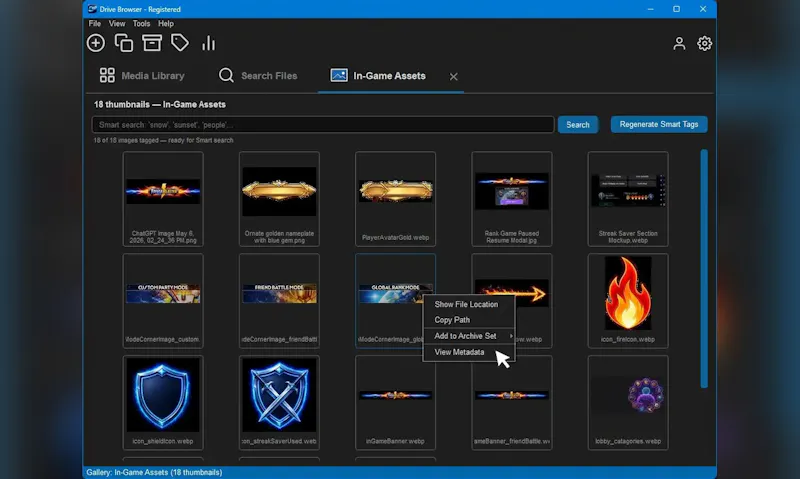The height and width of the screenshot is (479, 800).
Task: Click the status bar 'Gallery: In-Game Assets' text
Action: tap(154, 472)
